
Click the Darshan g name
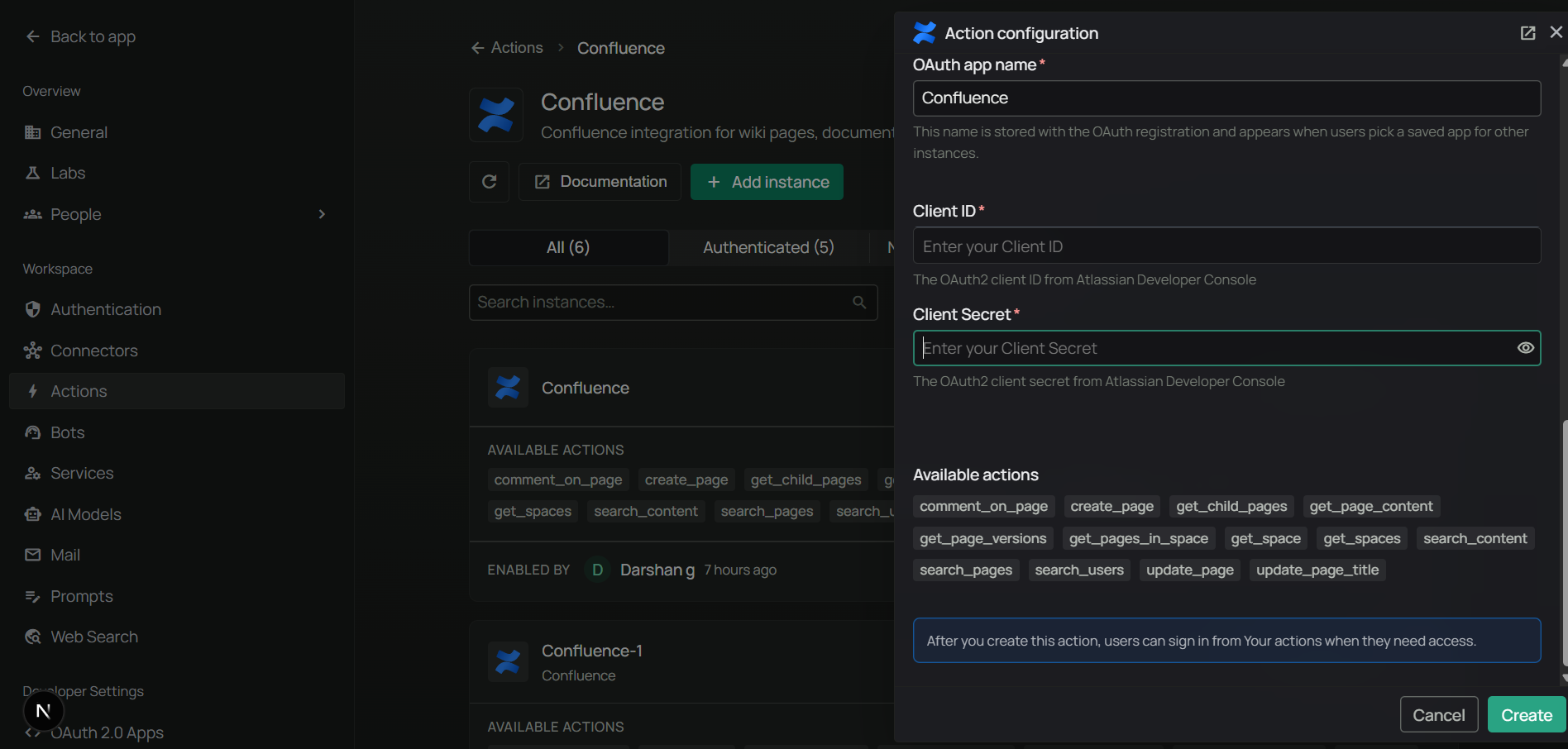pyautogui.click(x=657, y=570)
